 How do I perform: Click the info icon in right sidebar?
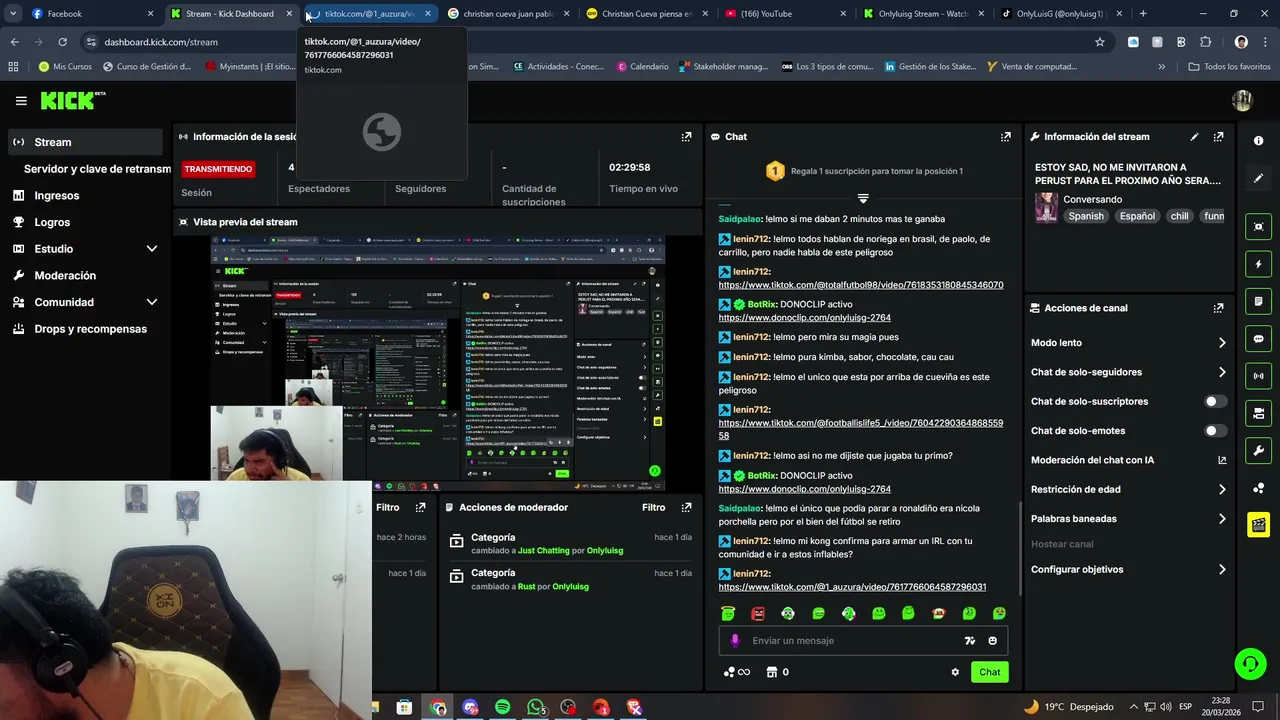pyautogui.click(x=1258, y=141)
